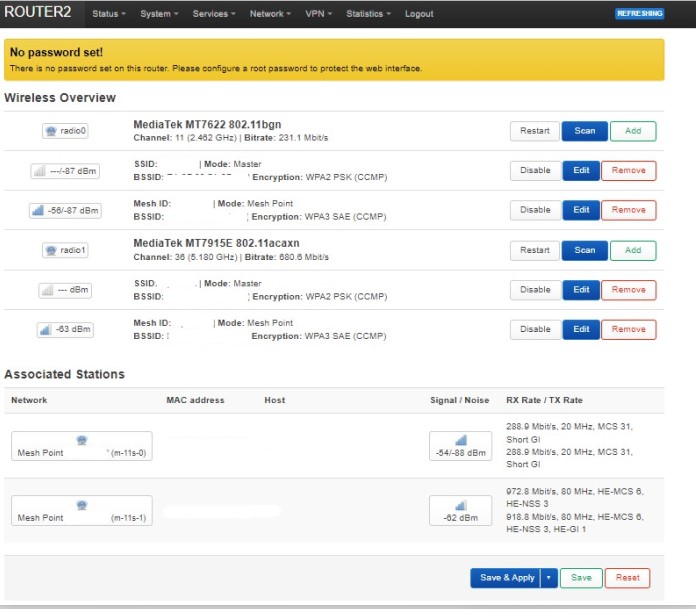Click the radio1 device badge icon
Image resolution: width=696 pixels, height=609 pixels.
click(66, 250)
